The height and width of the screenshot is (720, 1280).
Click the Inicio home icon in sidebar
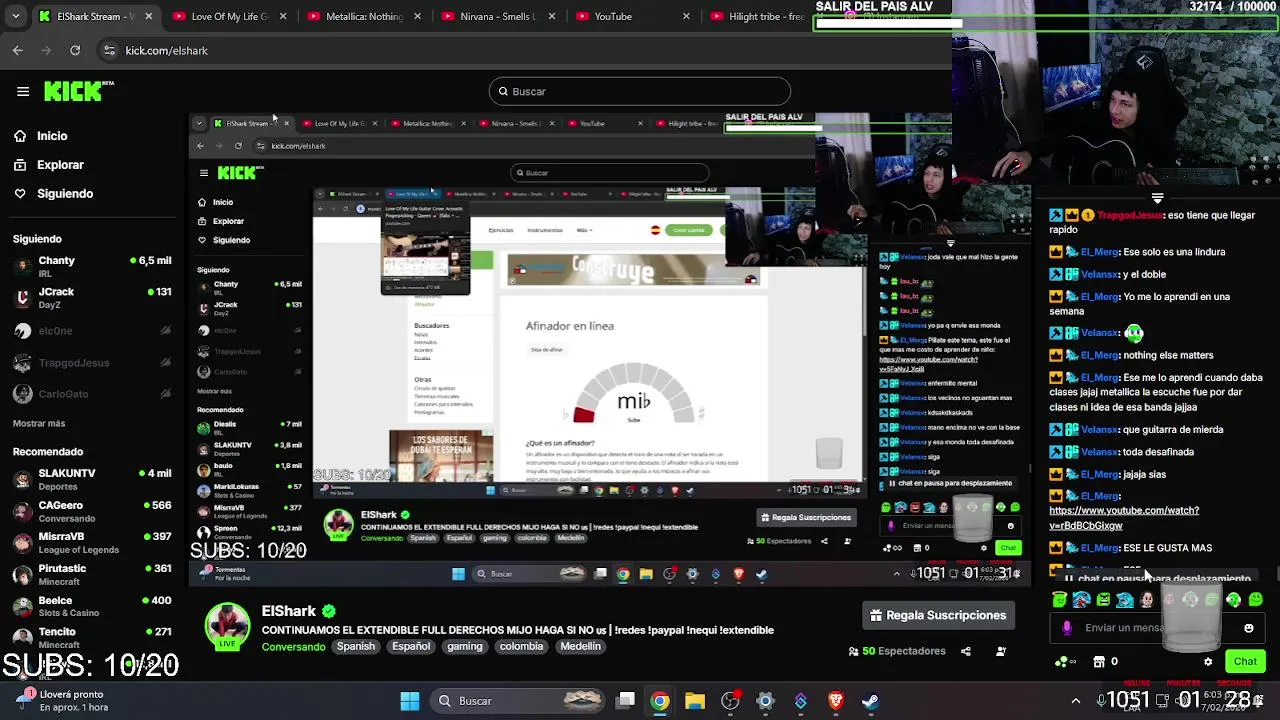20,136
